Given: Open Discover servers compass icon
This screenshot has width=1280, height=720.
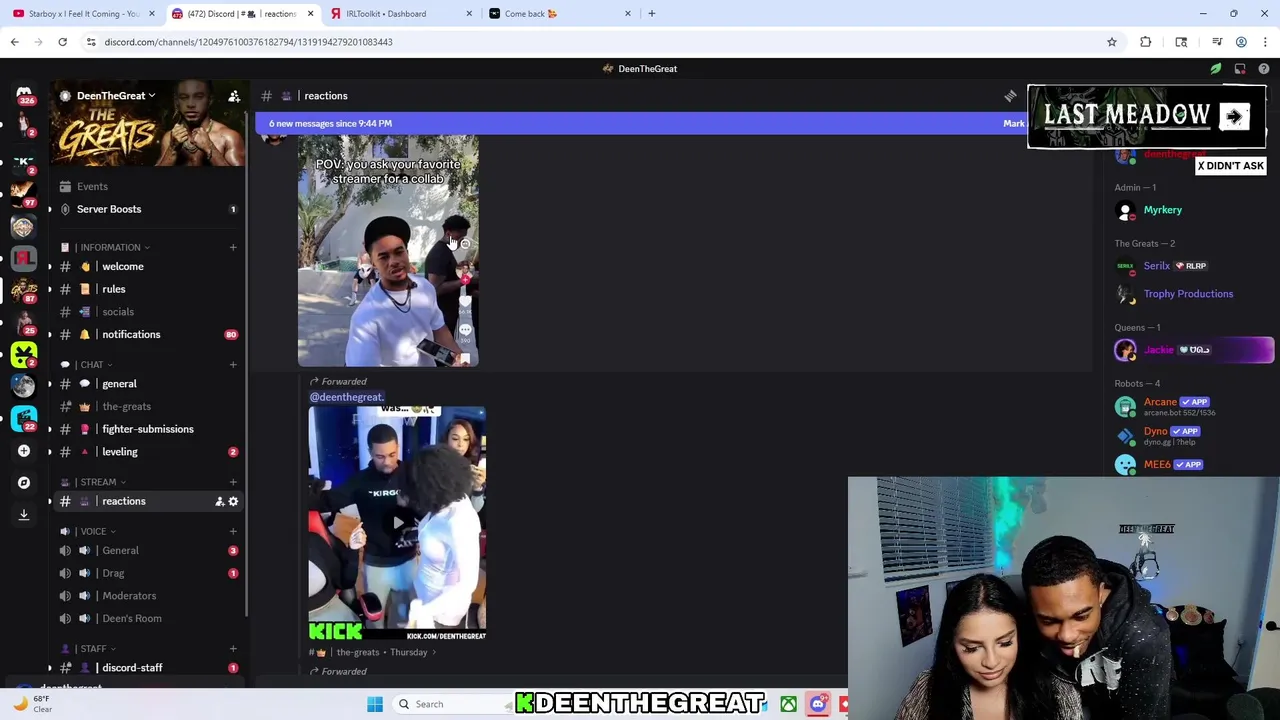Looking at the screenshot, I should [x=24, y=483].
